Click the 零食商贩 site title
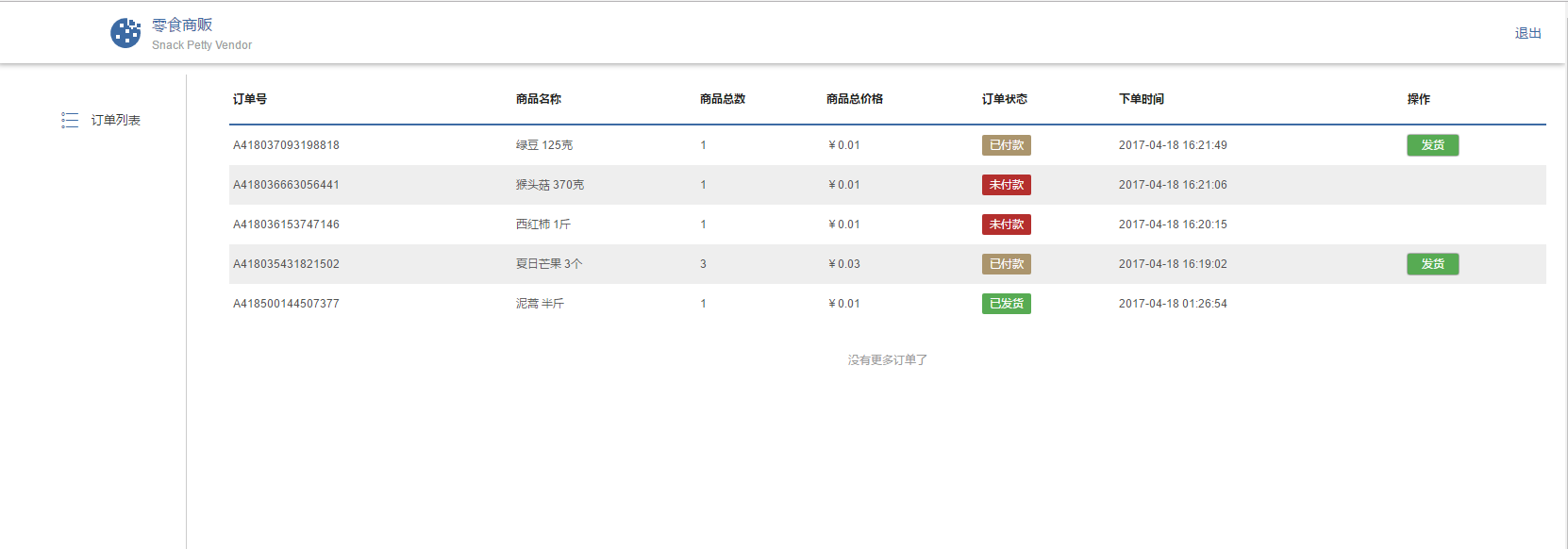Screen dimensions: 1568x549 pyautogui.click(x=182, y=25)
